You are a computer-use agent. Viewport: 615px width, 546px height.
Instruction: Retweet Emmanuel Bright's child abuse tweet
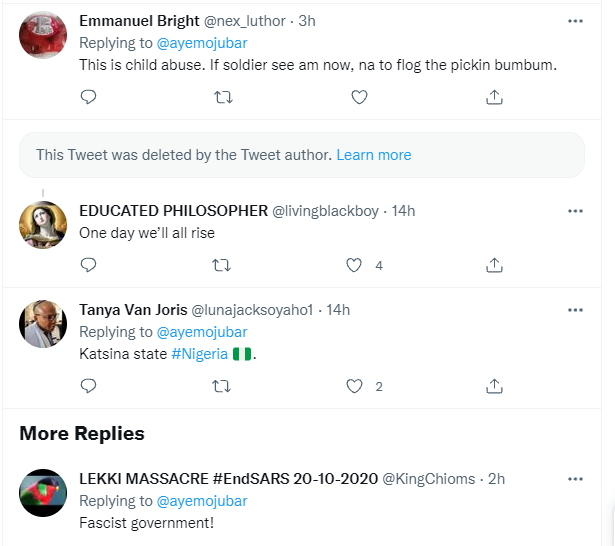(x=224, y=97)
